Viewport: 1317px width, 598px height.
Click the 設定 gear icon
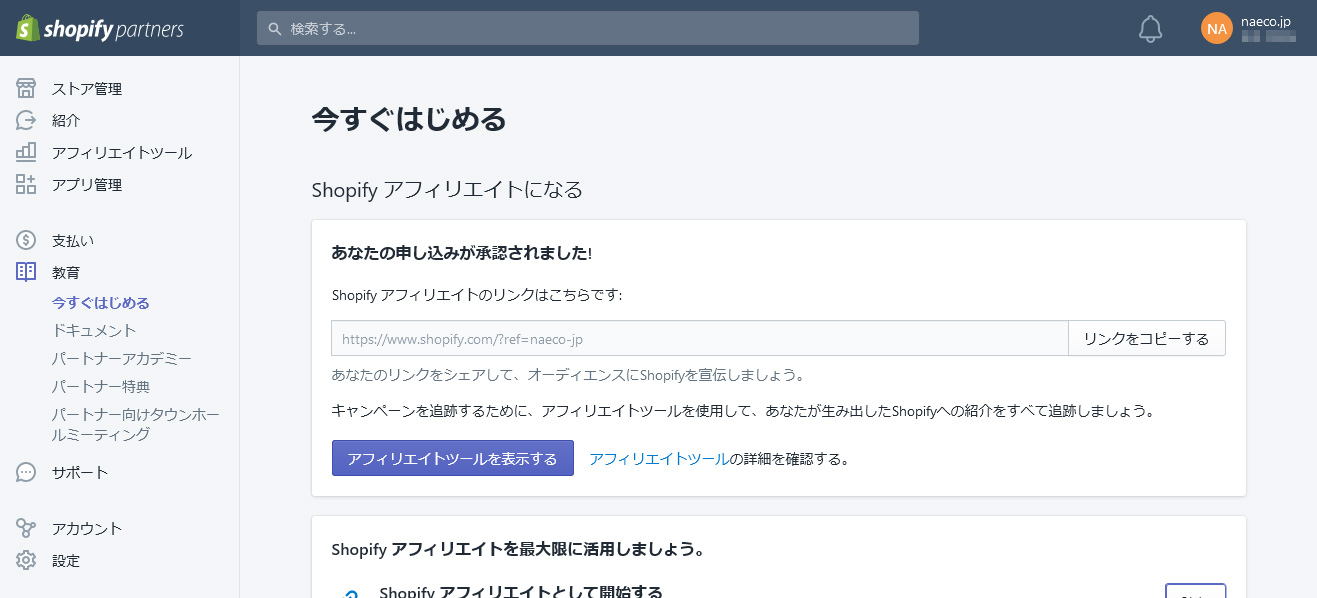(26, 560)
